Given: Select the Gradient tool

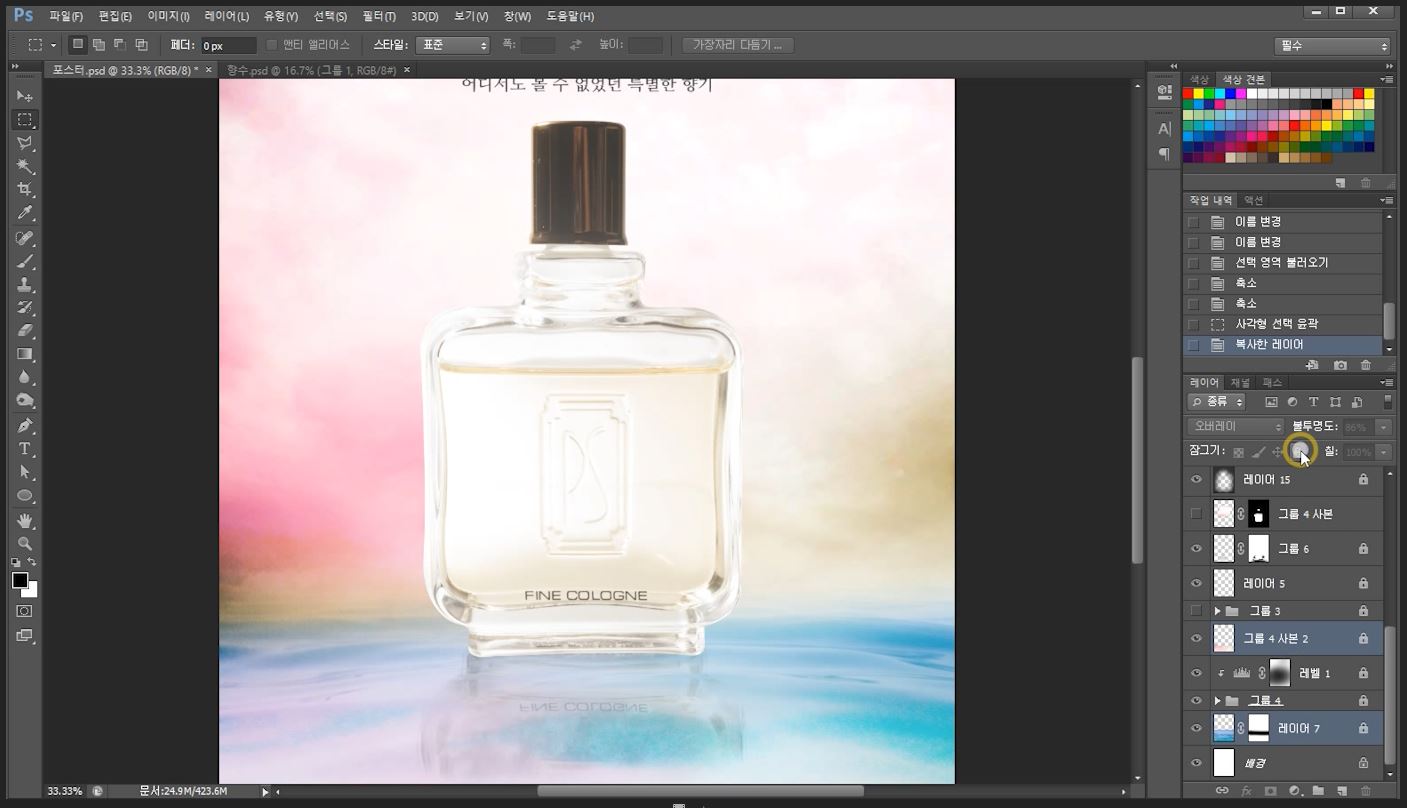Looking at the screenshot, I should (x=25, y=354).
